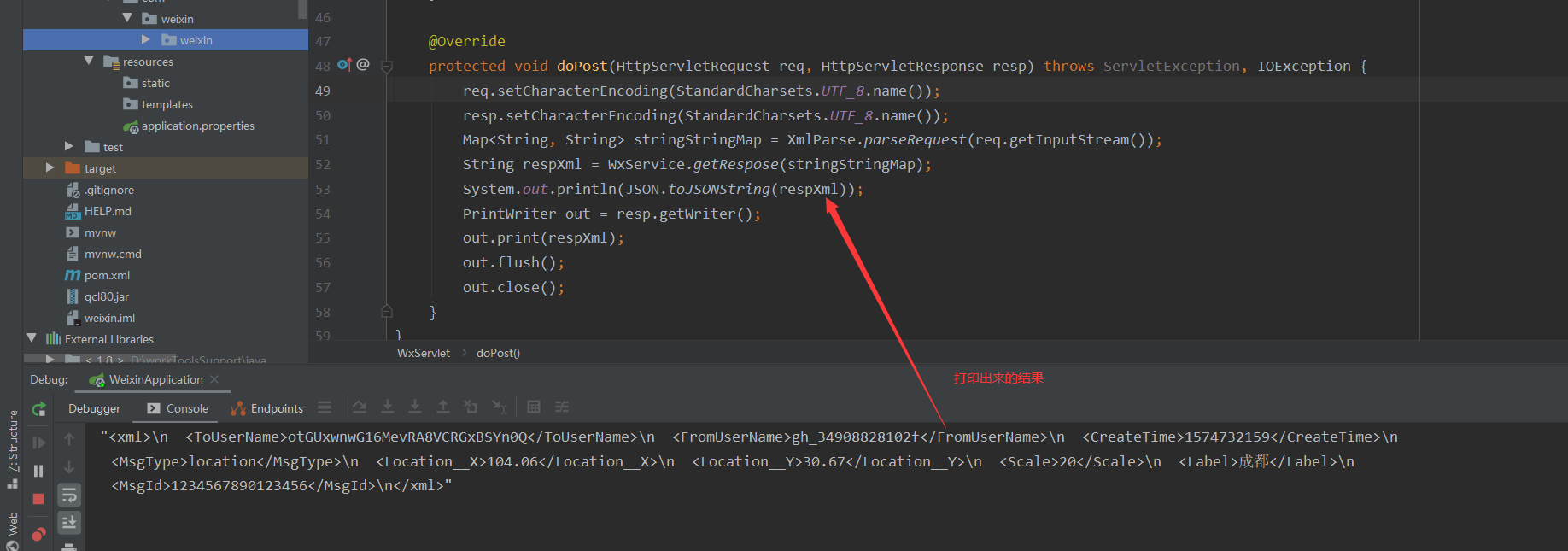Open HELP.md in the project tree
This screenshot has width=1568, height=551.
click(x=98, y=211)
